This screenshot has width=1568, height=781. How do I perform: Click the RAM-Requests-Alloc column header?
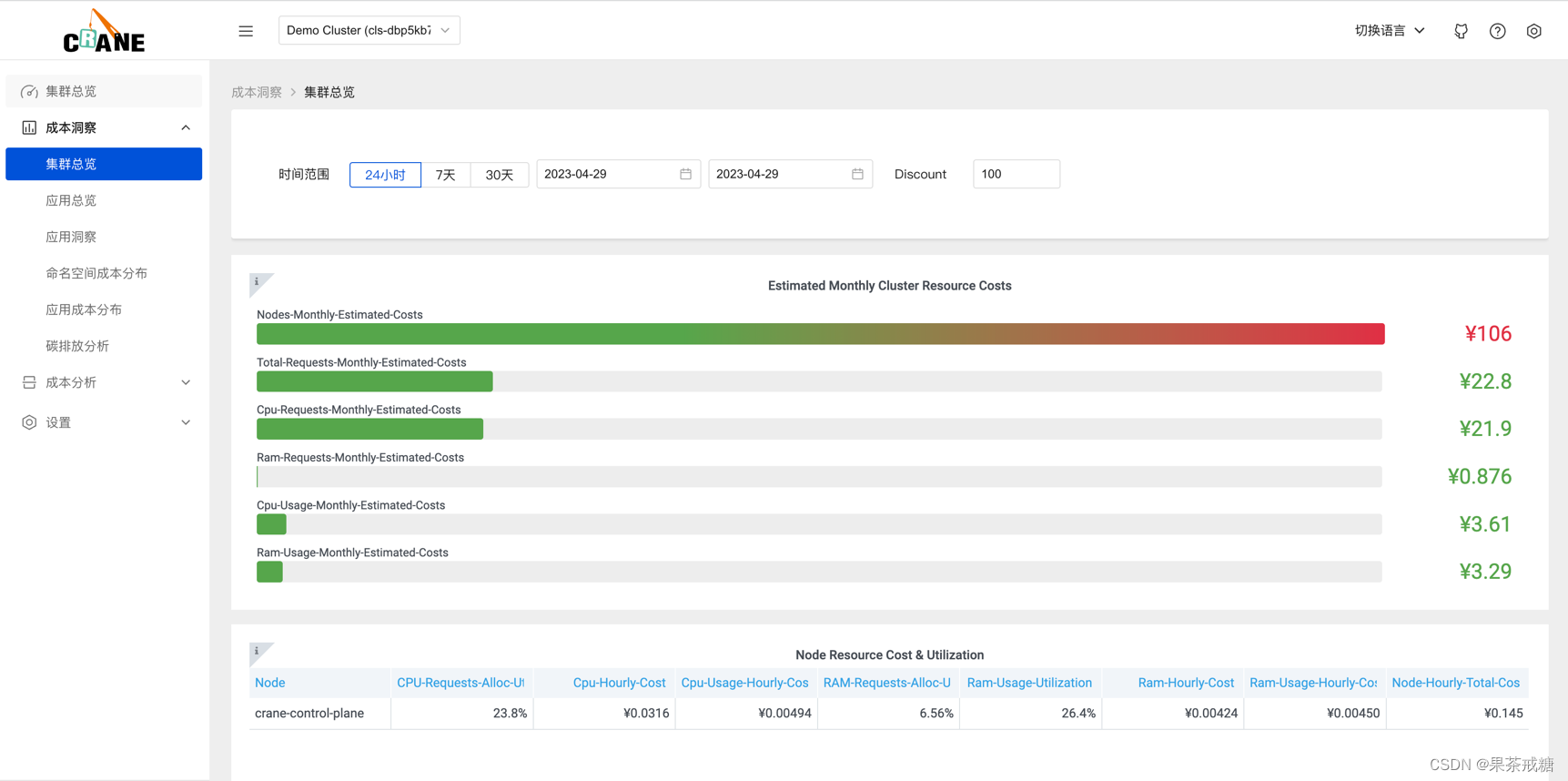tap(888, 683)
